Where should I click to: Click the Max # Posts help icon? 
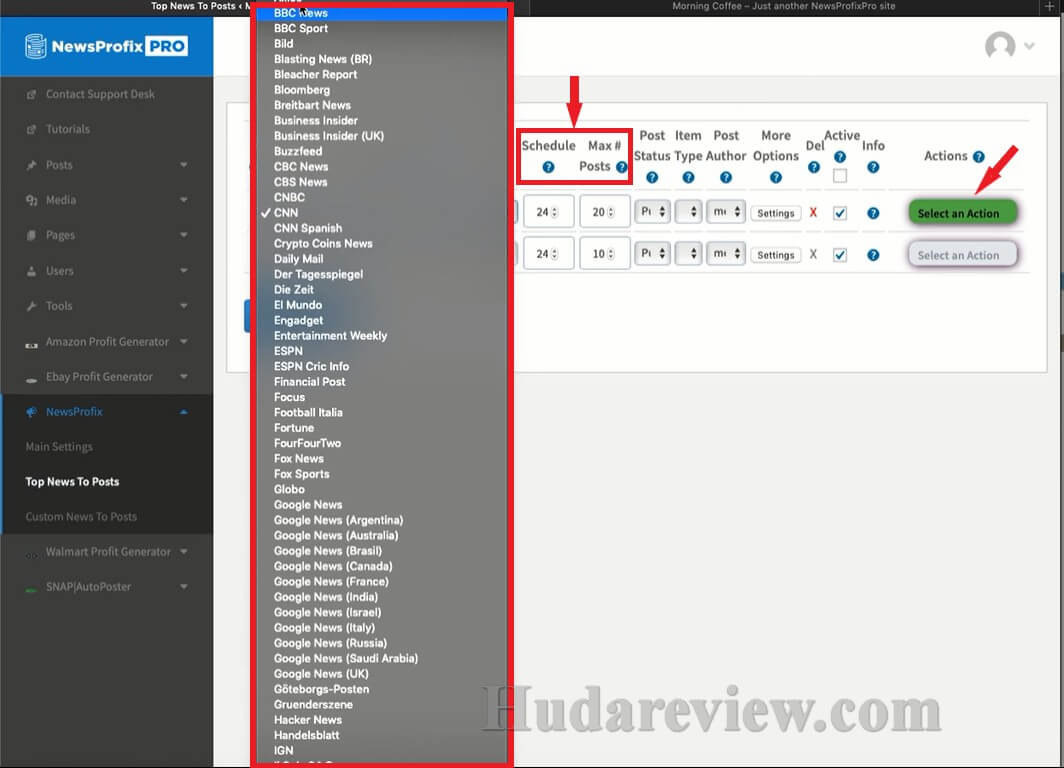click(x=621, y=167)
